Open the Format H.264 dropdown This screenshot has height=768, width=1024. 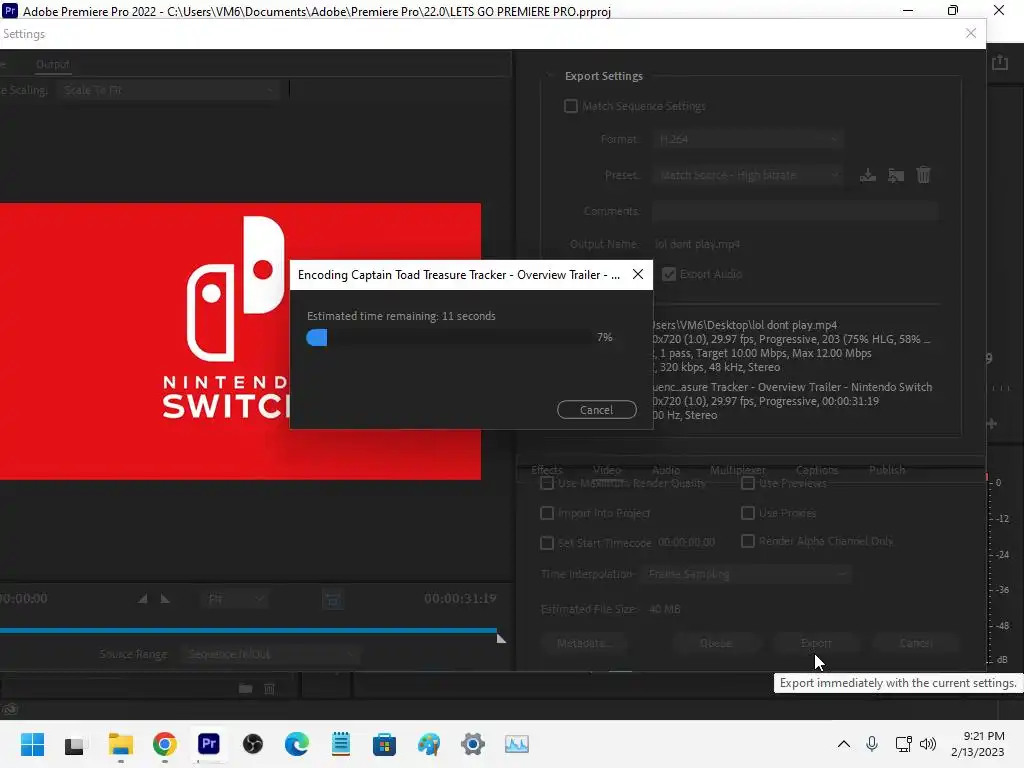[x=748, y=139]
